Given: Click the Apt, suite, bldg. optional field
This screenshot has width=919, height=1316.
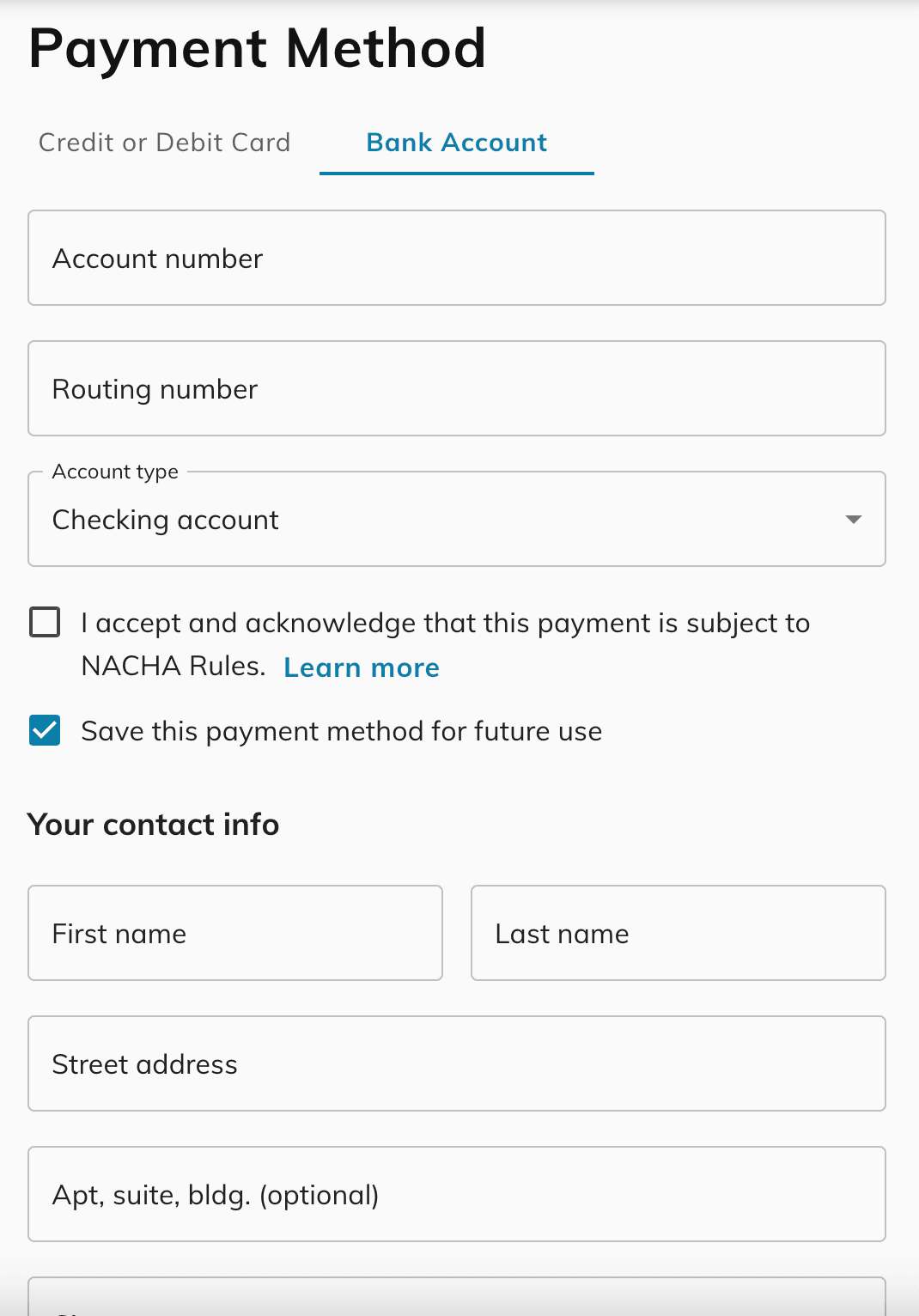Looking at the screenshot, I should [x=457, y=1194].
